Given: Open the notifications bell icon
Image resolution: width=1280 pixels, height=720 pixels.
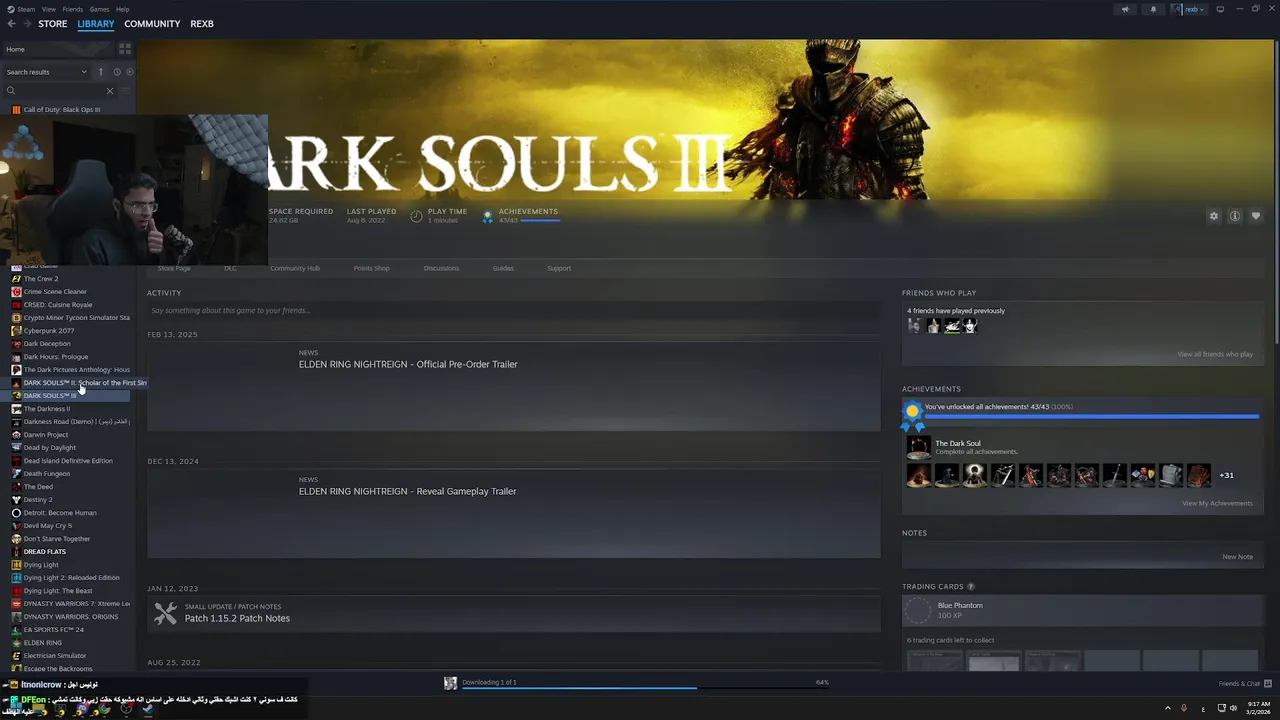Looking at the screenshot, I should [1153, 9].
